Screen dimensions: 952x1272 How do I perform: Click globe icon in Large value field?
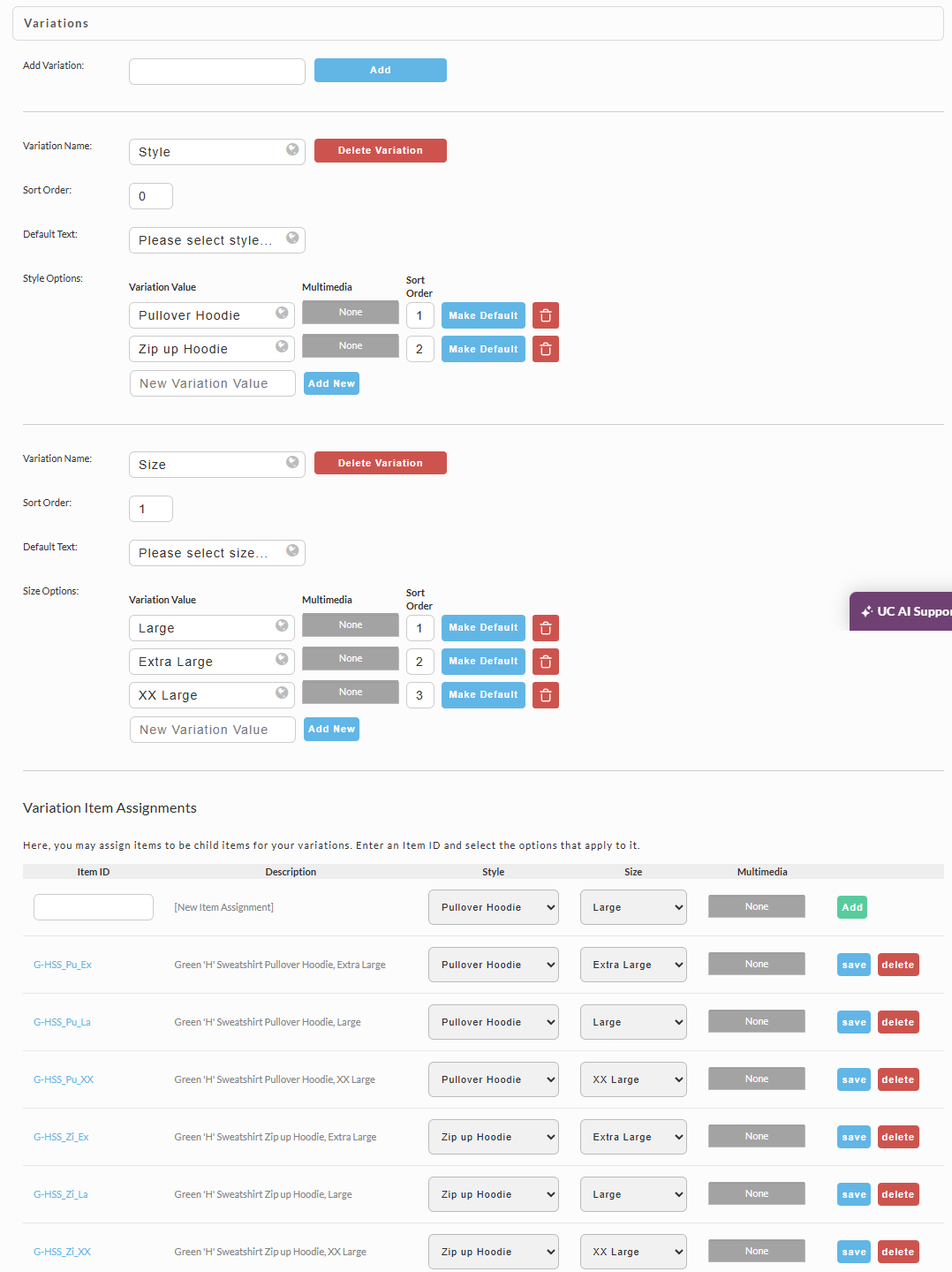point(282,625)
